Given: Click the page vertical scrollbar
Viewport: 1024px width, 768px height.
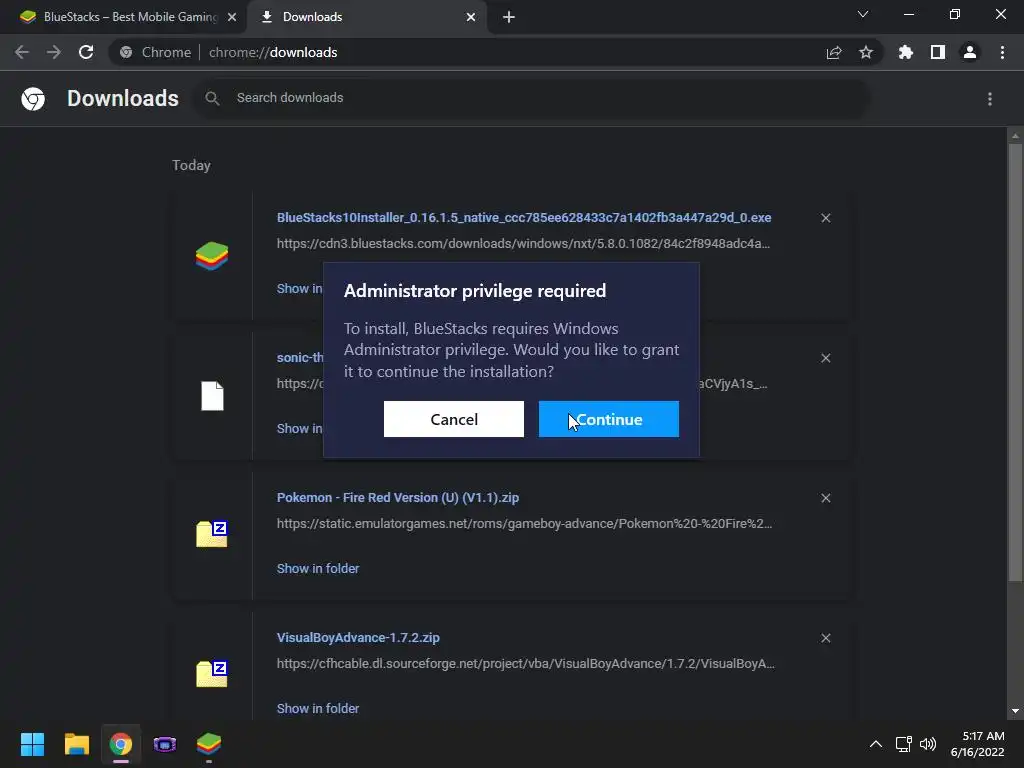Looking at the screenshot, I should point(1015,362).
